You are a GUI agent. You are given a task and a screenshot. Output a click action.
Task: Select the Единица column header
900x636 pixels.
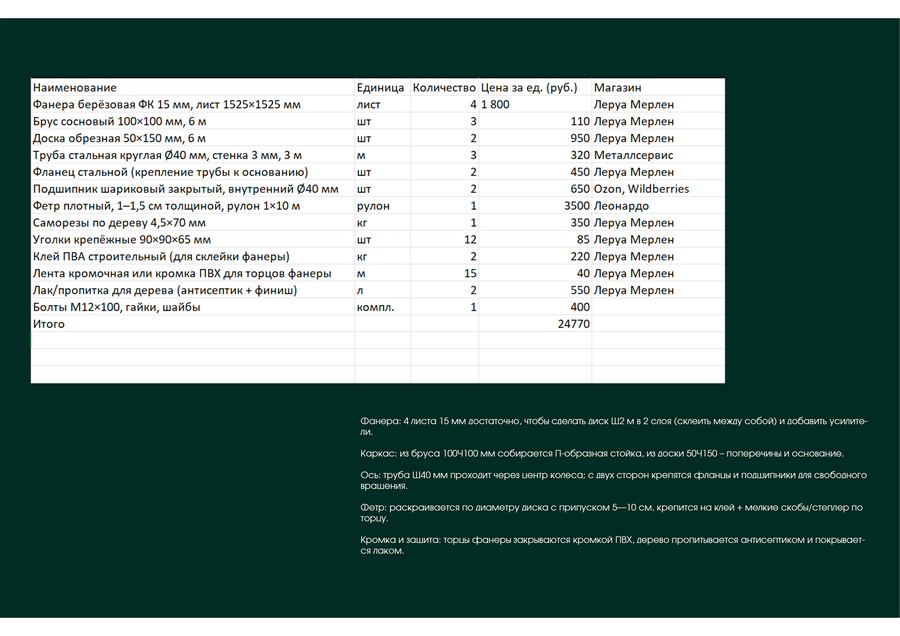pyautogui.click(x=382, y=87)
